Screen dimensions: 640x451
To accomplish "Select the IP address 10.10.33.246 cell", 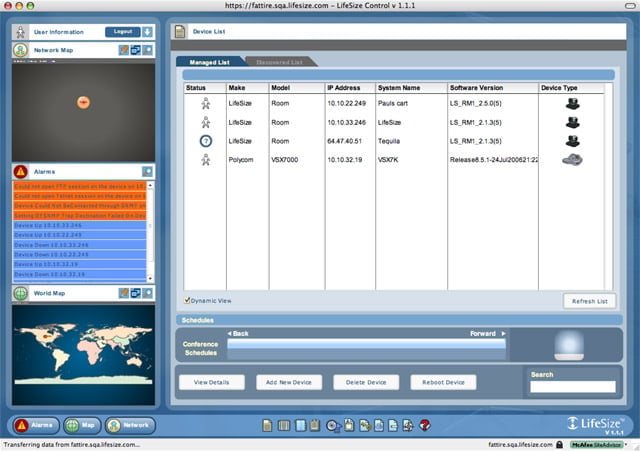I will tap(347, 122).
